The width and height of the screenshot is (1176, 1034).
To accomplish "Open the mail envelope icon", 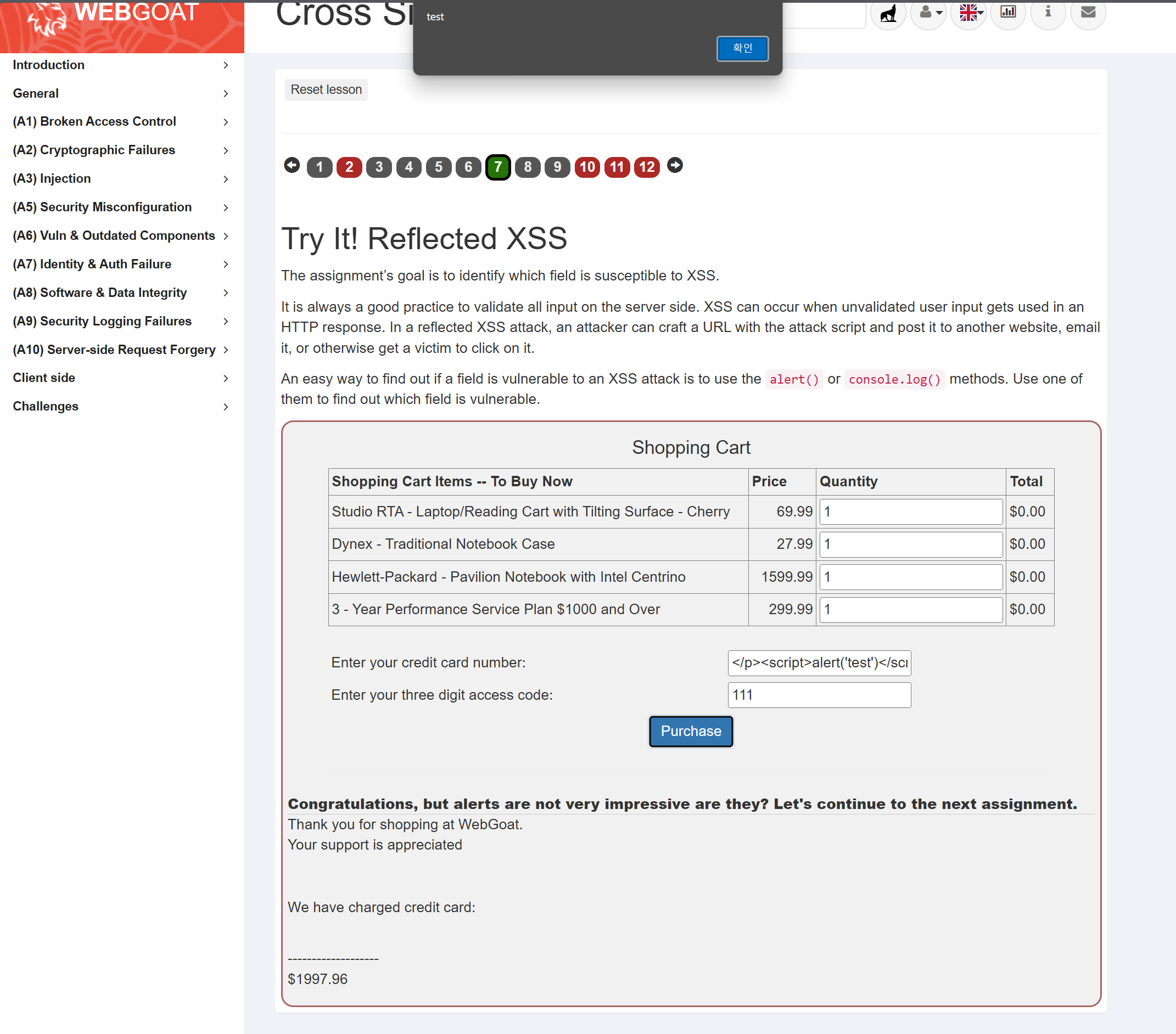I will (1088, 13).
